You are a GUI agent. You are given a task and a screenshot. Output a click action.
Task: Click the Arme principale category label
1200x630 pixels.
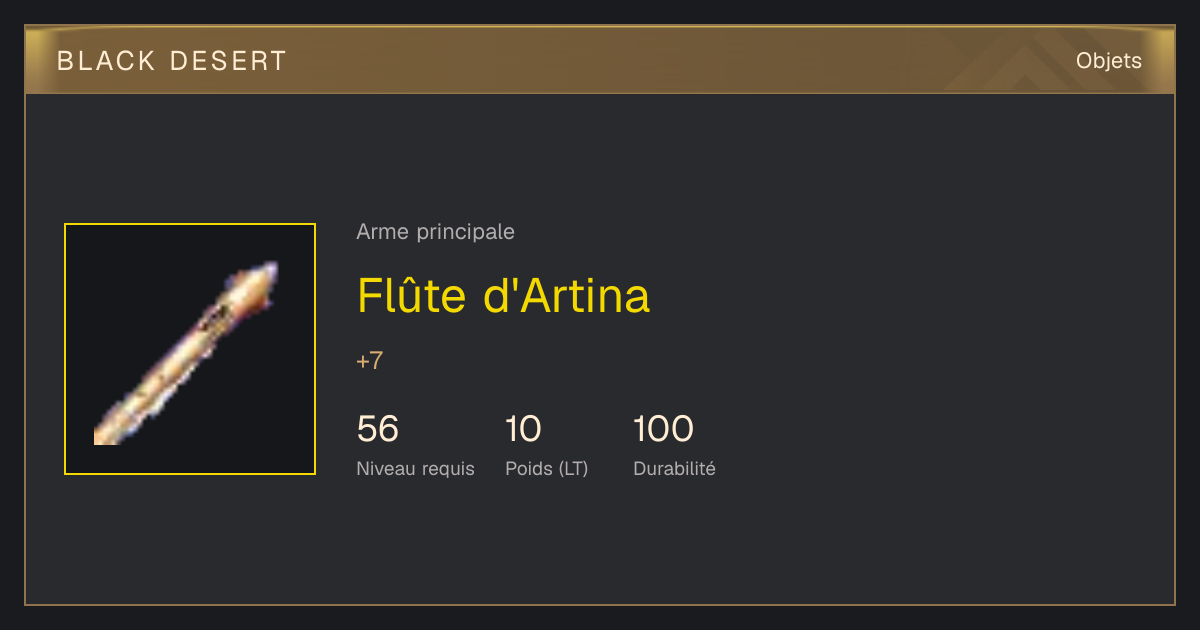tap(435, 232)
